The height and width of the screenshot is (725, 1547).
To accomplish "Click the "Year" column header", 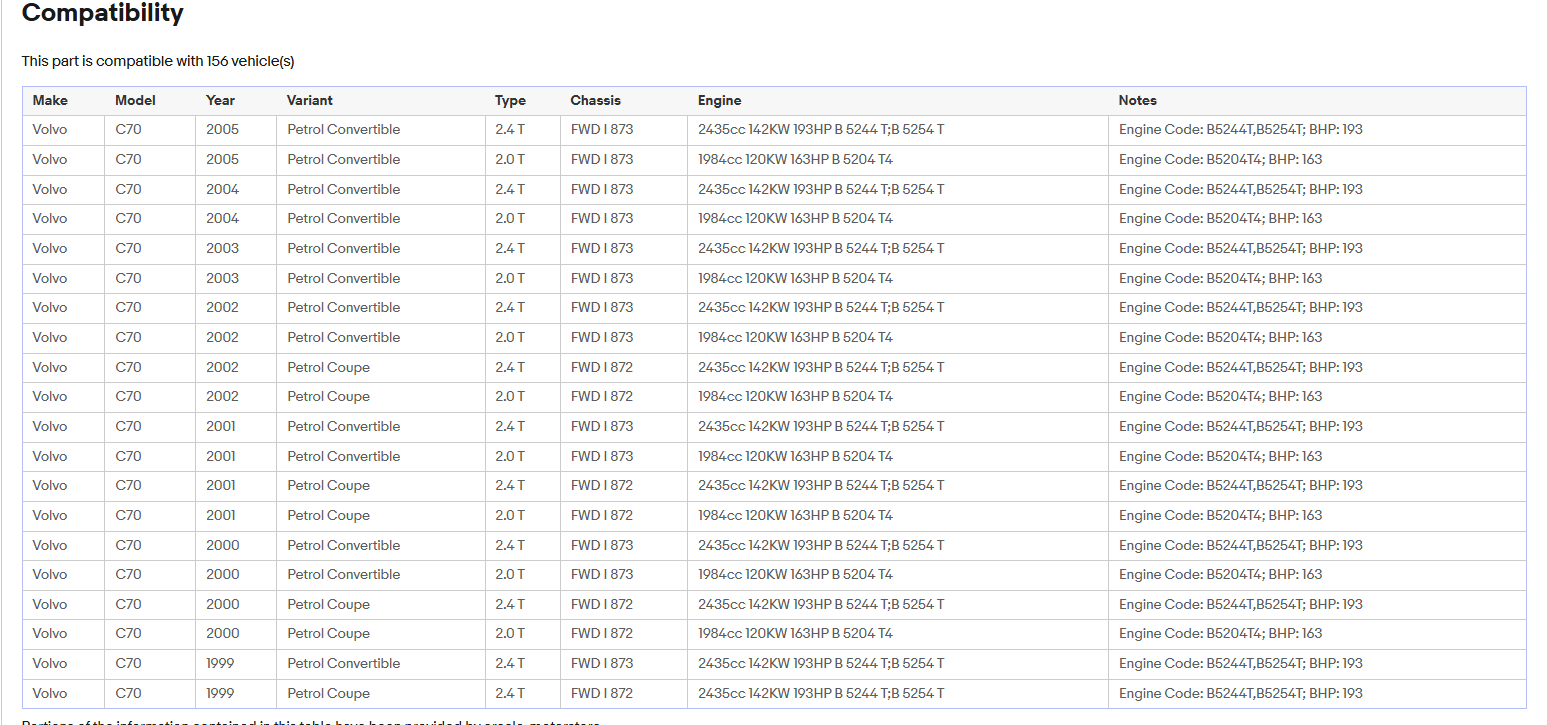I will (220, 100).
